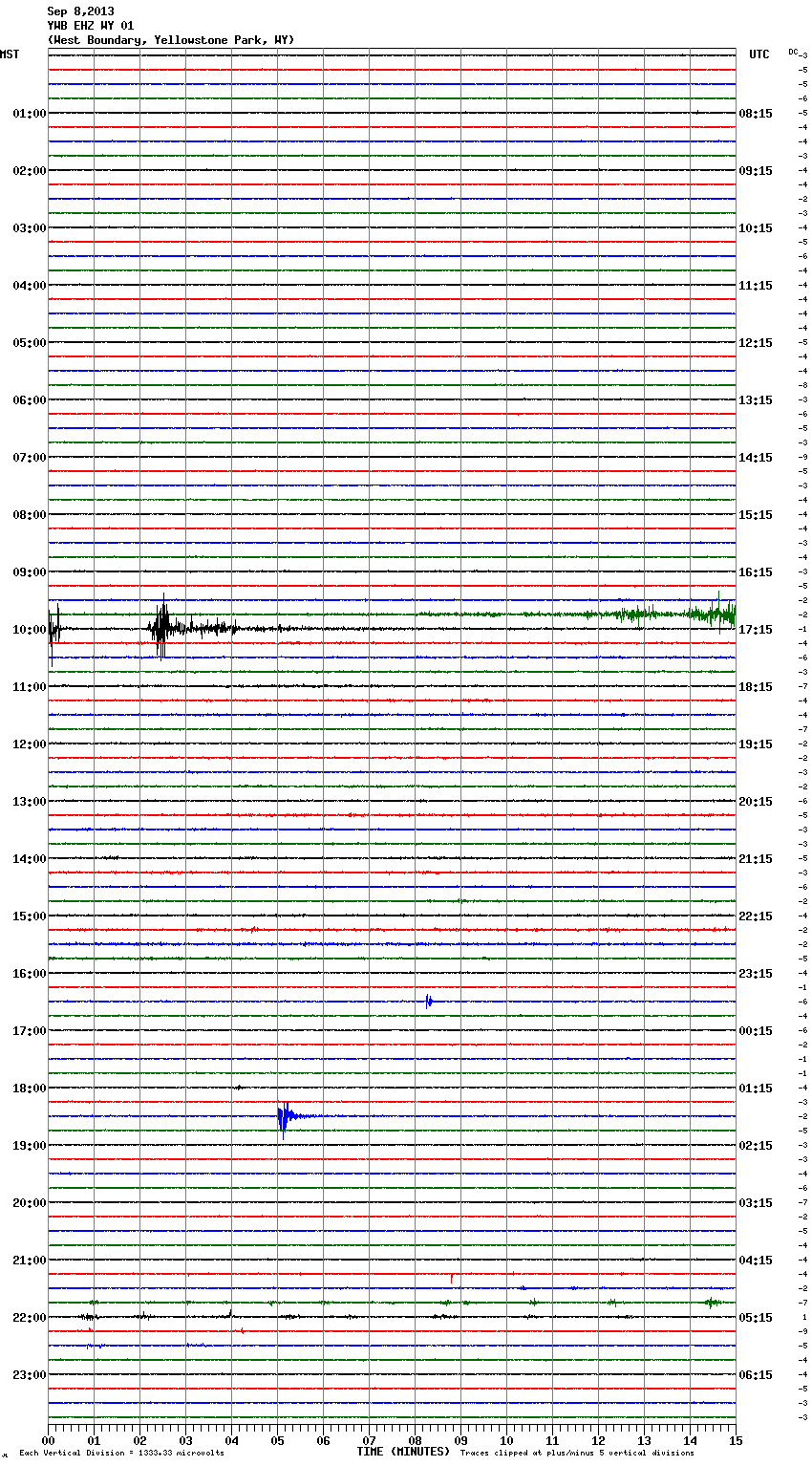Click the '17:15' UTC time label
Viewport: 812px width, 1466px height.
(756, 630)
